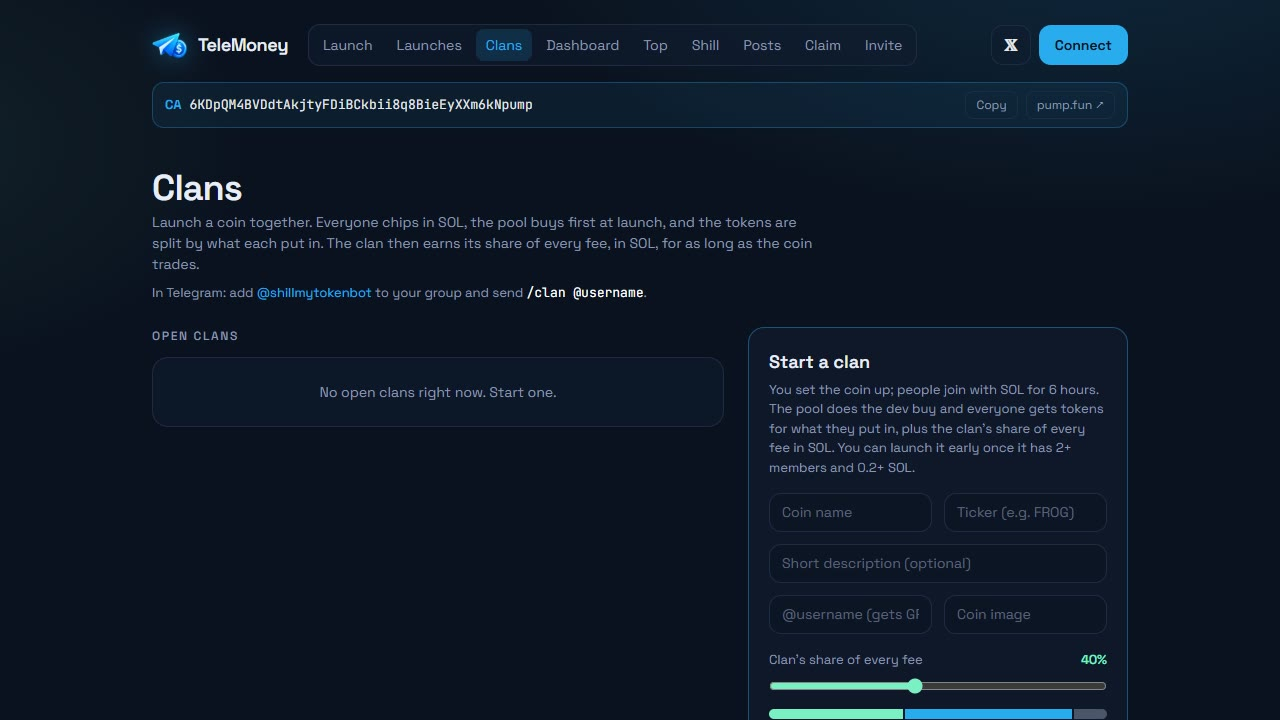Switch to the Dashboard tab
The width and height of the screenshot is (1280, 720).
coord(583,45)
